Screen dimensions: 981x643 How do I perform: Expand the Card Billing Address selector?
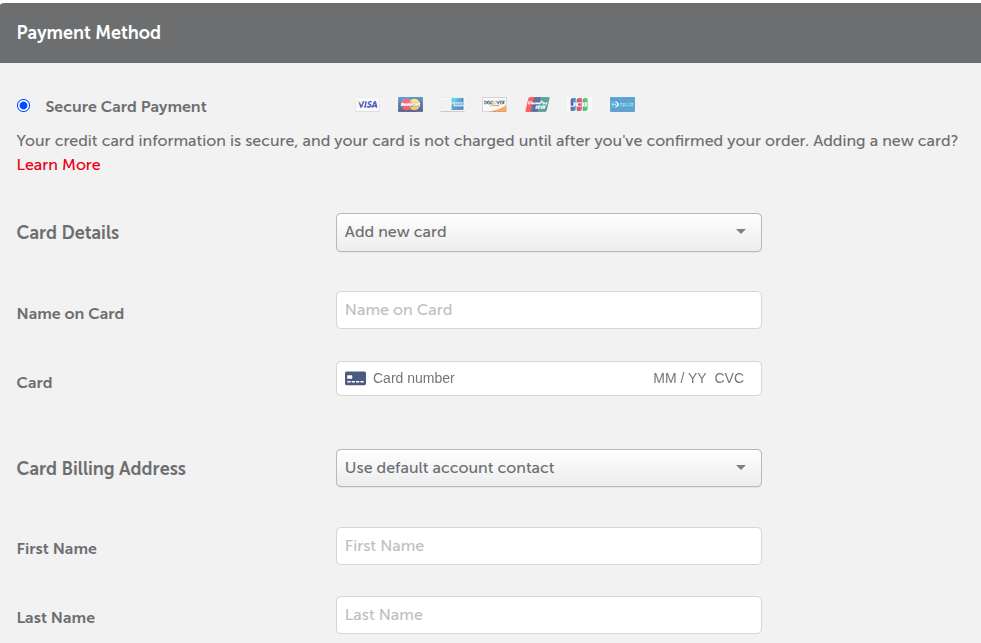pyautogui.click(x=548, y=468)
